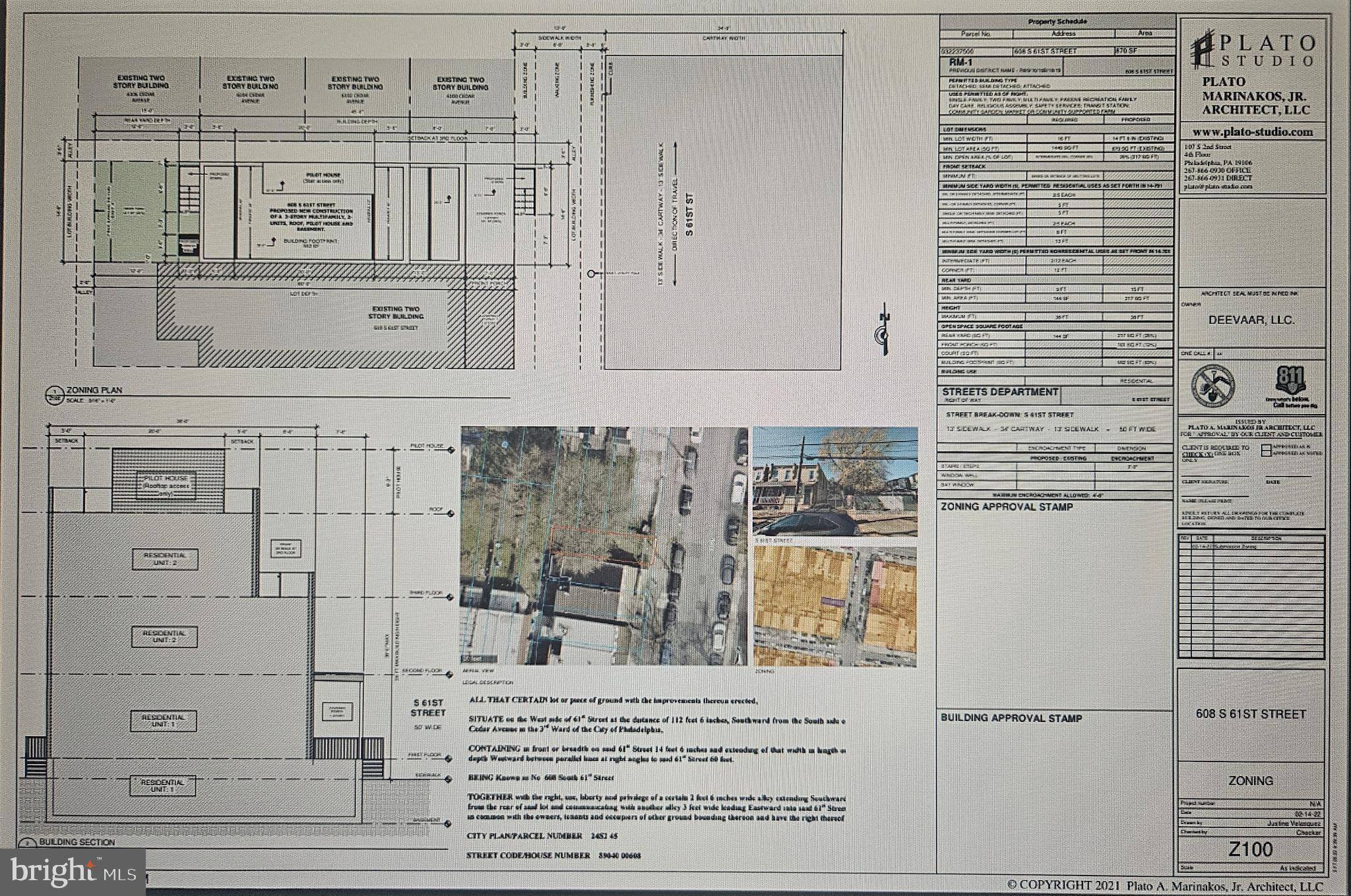
Task: Select the sheet number 'Z100'
Action: click(x=1251, y=849)
